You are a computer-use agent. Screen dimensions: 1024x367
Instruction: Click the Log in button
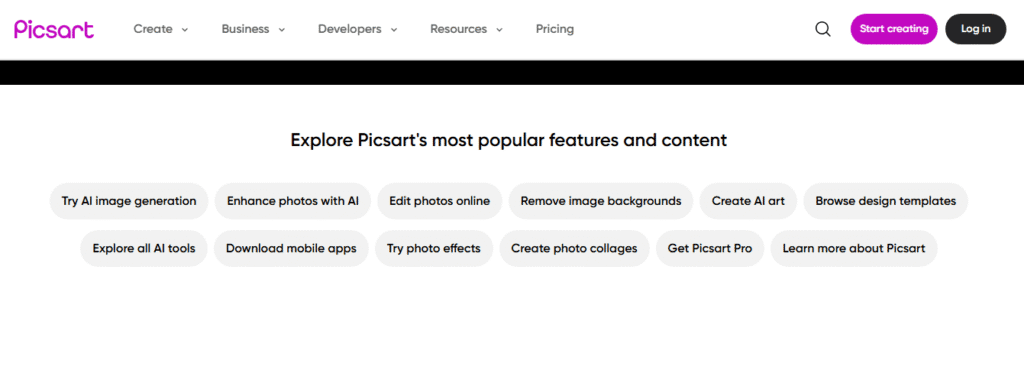[976, 29]
